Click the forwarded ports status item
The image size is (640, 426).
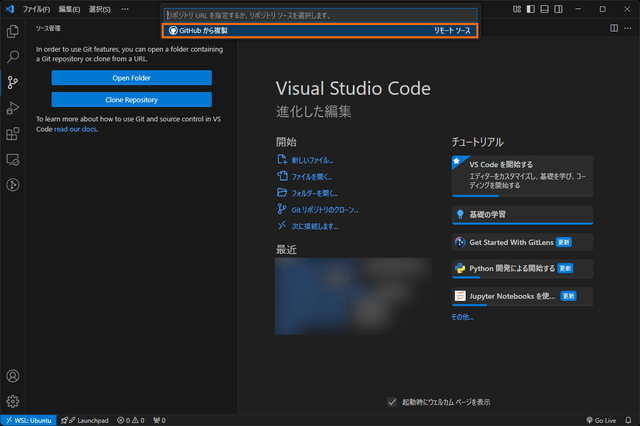point(159,420)
